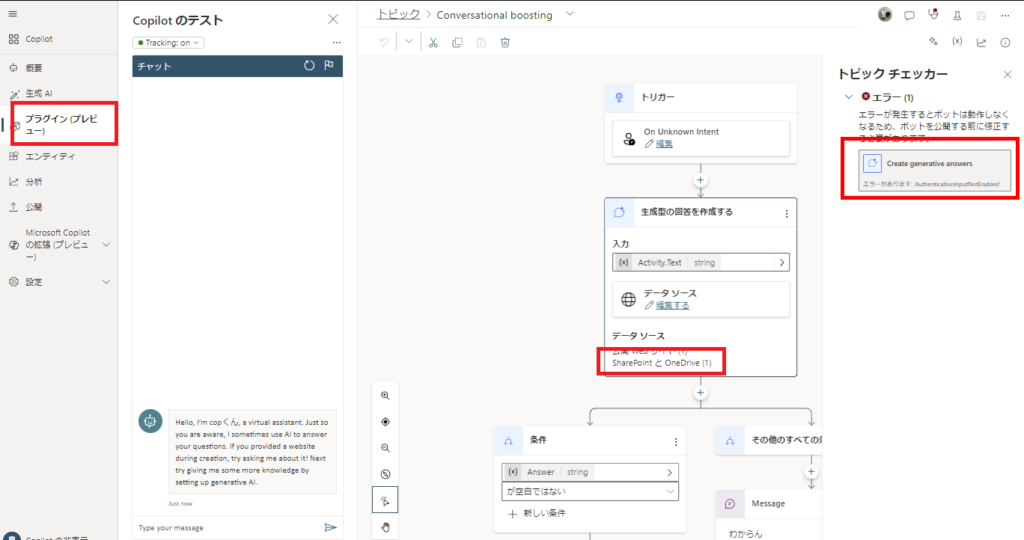
Task: Cut the selected node
Action: click(x=433, y=42)
